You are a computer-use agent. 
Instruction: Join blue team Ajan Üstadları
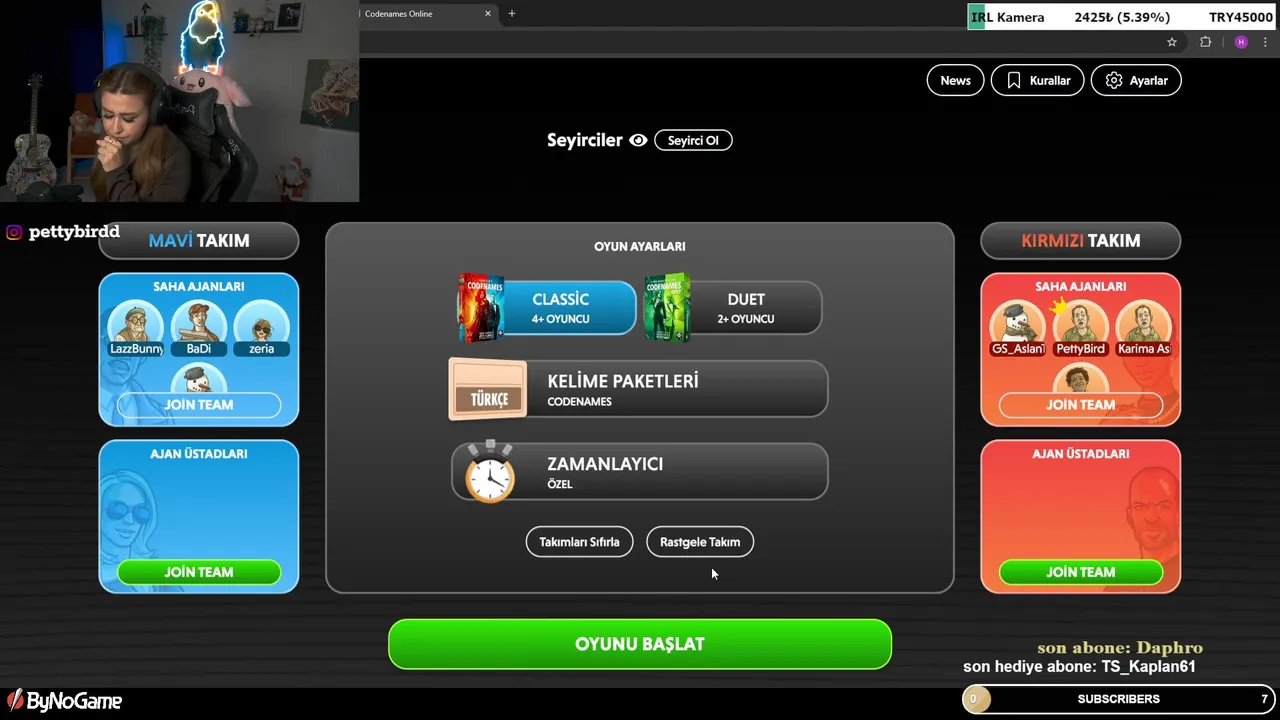point(199,572)
